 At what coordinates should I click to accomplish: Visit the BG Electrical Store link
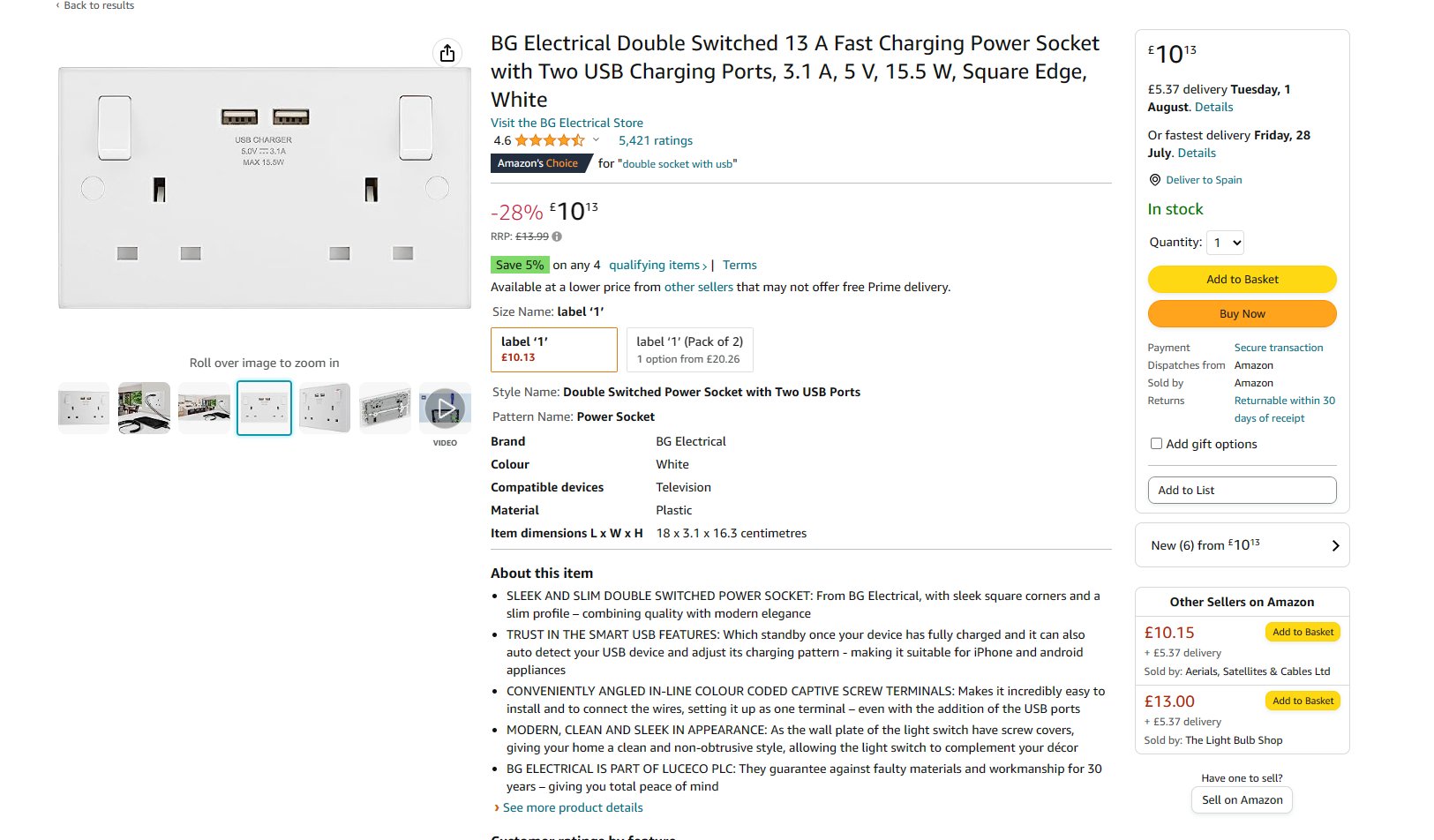[567, 123]
